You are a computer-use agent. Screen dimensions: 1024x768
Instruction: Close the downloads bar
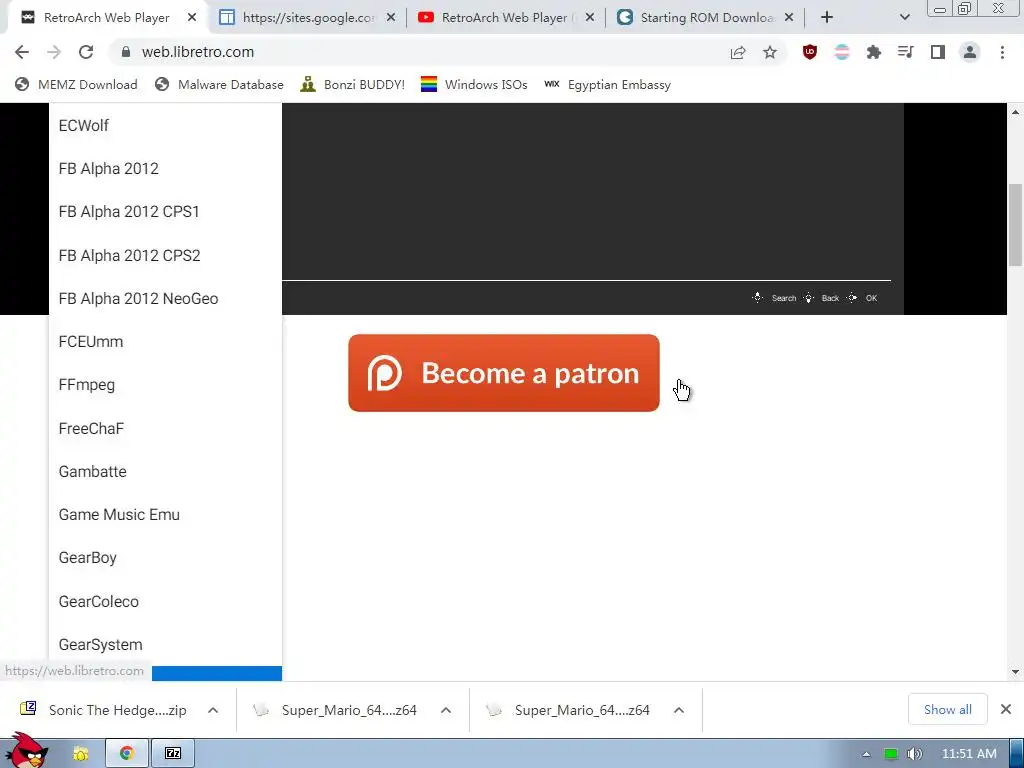(x=1006, y=709)
